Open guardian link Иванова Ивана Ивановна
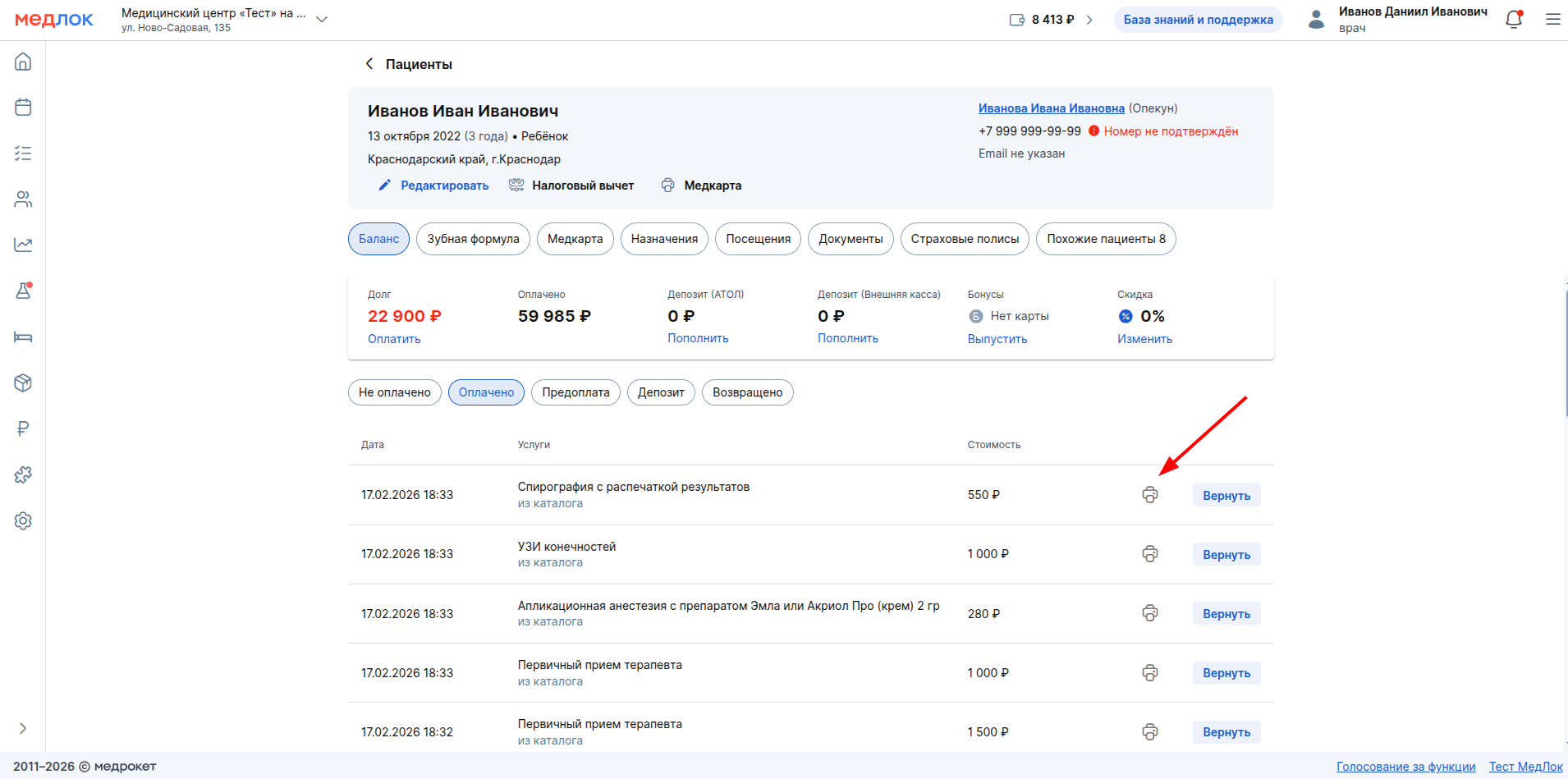1568x779 pixels. tap(1051, 108)
